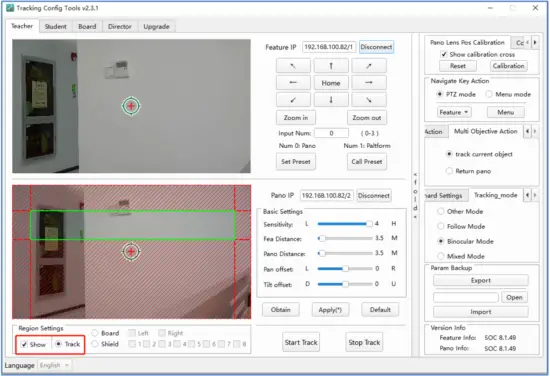
Task: Click Start Track button
Action: click(301, 342)
